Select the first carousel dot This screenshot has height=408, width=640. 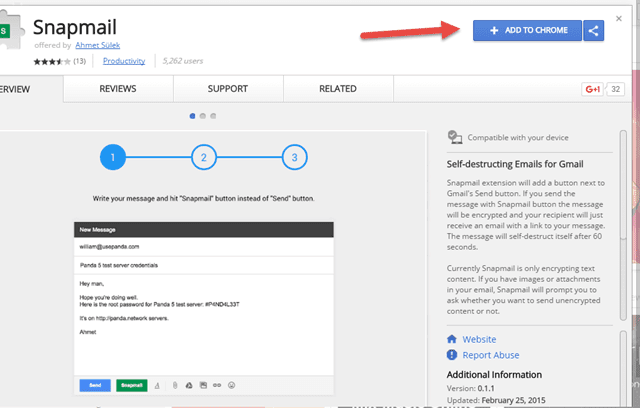pos(192,116)
